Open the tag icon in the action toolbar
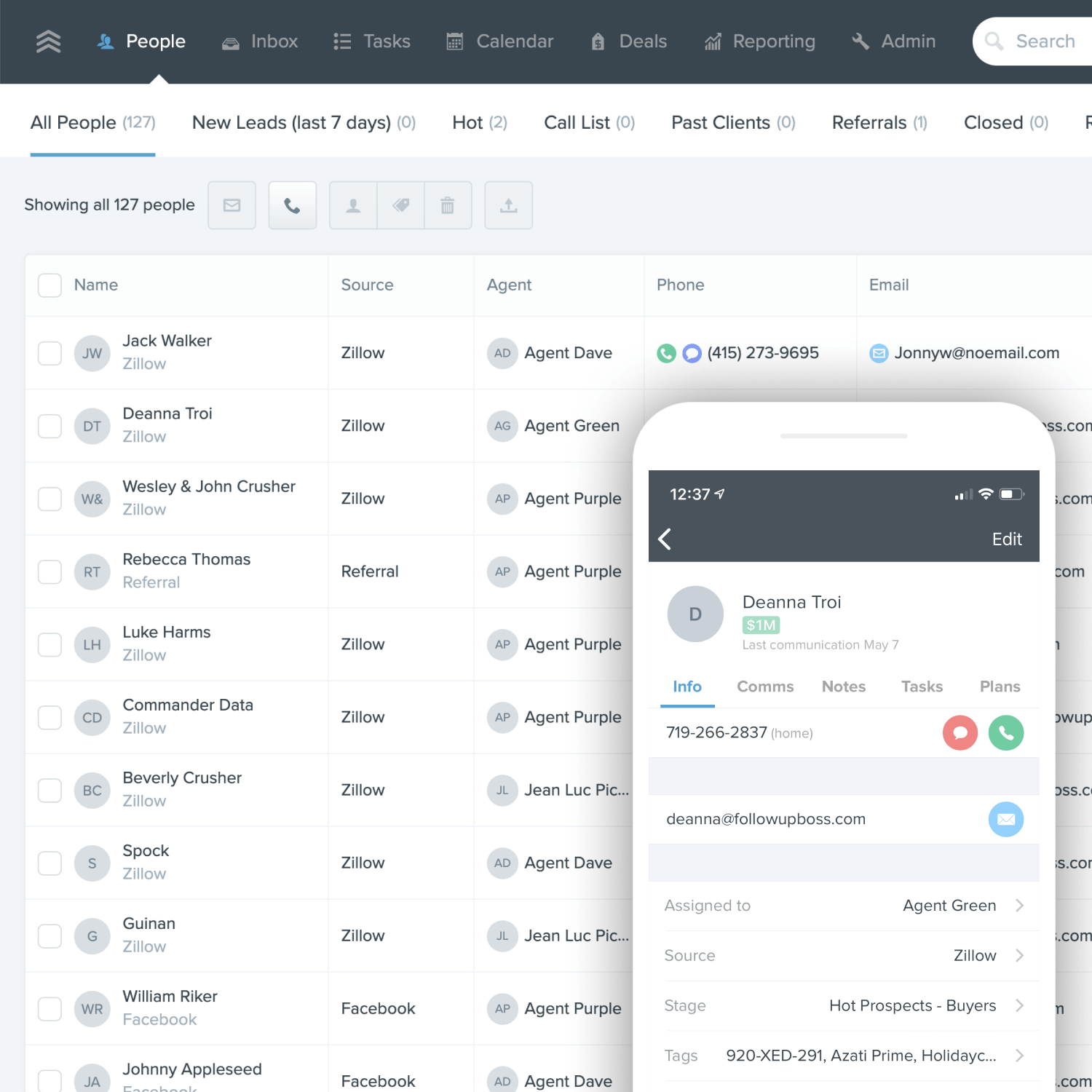1092x1092 pixels. (400, 205)
